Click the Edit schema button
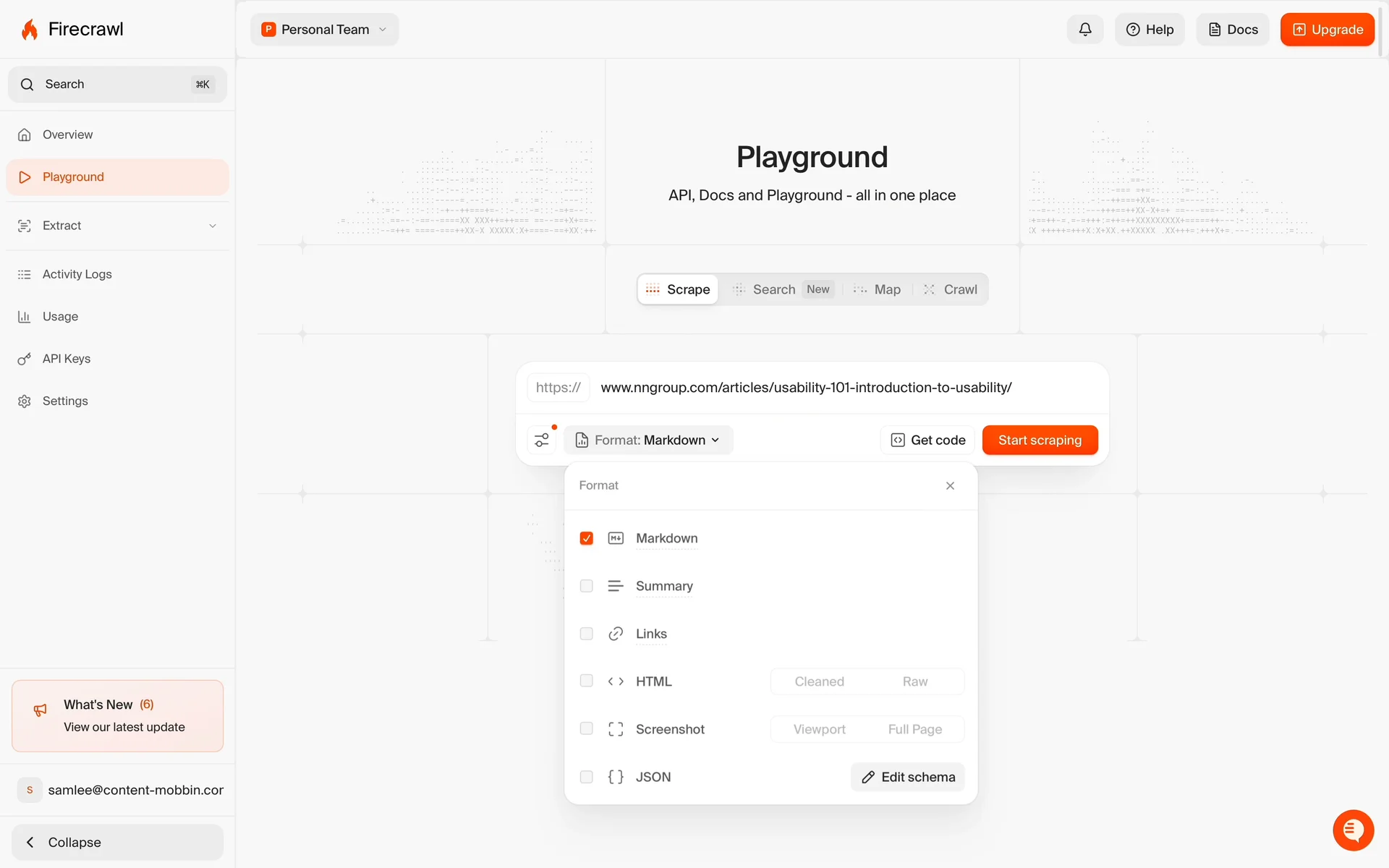Image resolution: width=1389 pixels, height=868 pixels. tap(908, 777)
